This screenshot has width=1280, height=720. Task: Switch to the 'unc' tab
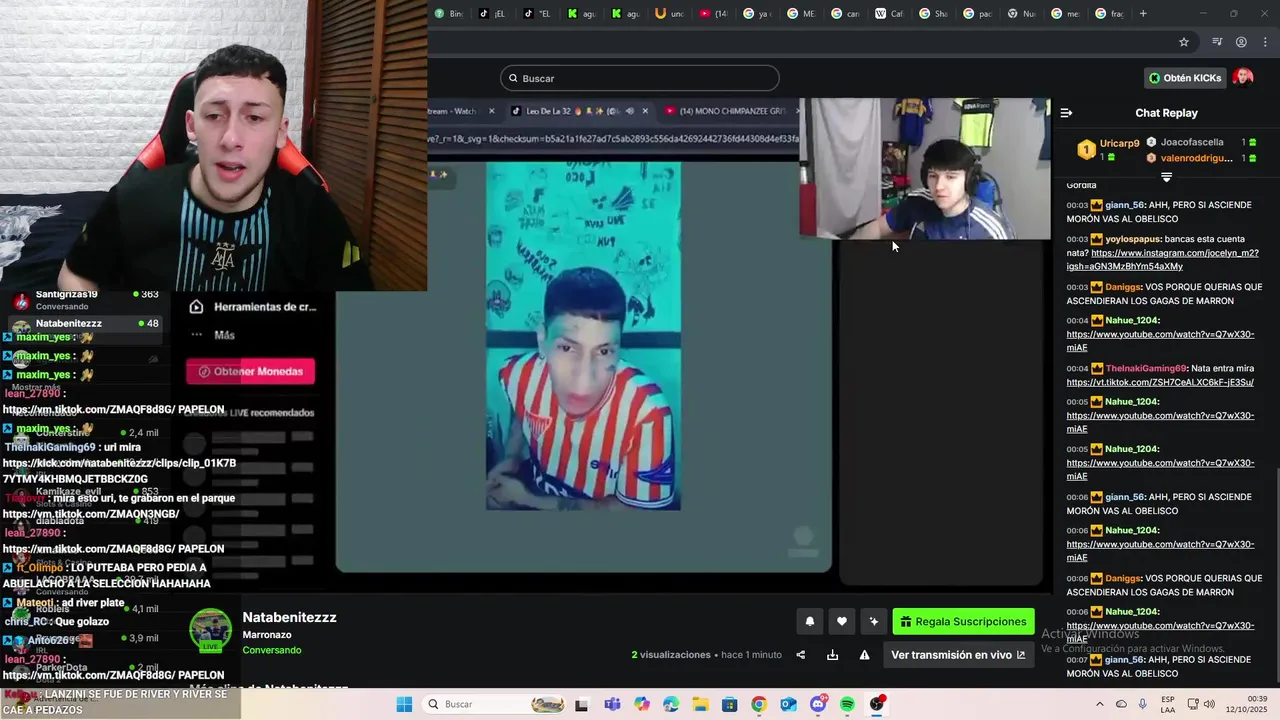(670, 13)
